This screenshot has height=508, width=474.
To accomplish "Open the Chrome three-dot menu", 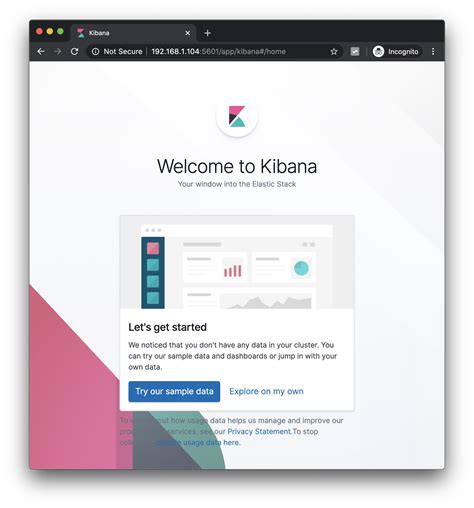I will coord(433,51).
